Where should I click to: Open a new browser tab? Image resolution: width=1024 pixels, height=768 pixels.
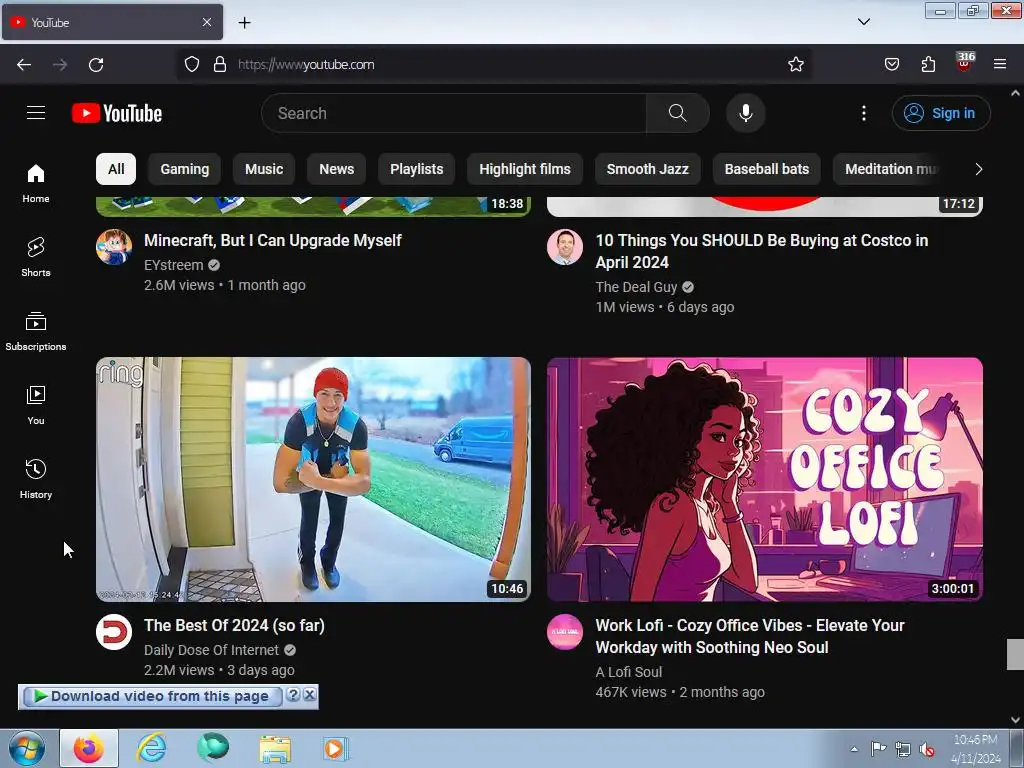pos(244,22)
